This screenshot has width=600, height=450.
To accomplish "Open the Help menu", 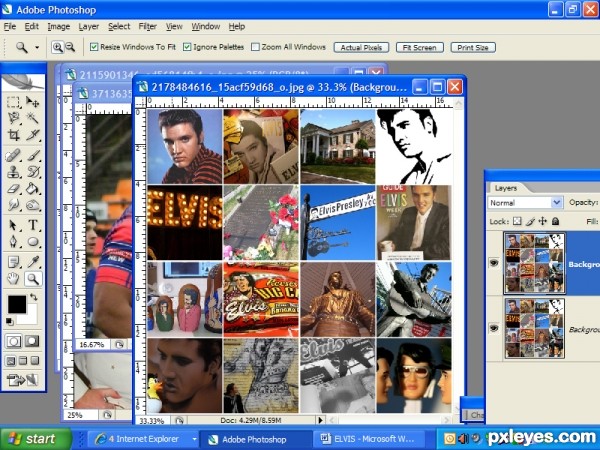I will coord(237,26).
